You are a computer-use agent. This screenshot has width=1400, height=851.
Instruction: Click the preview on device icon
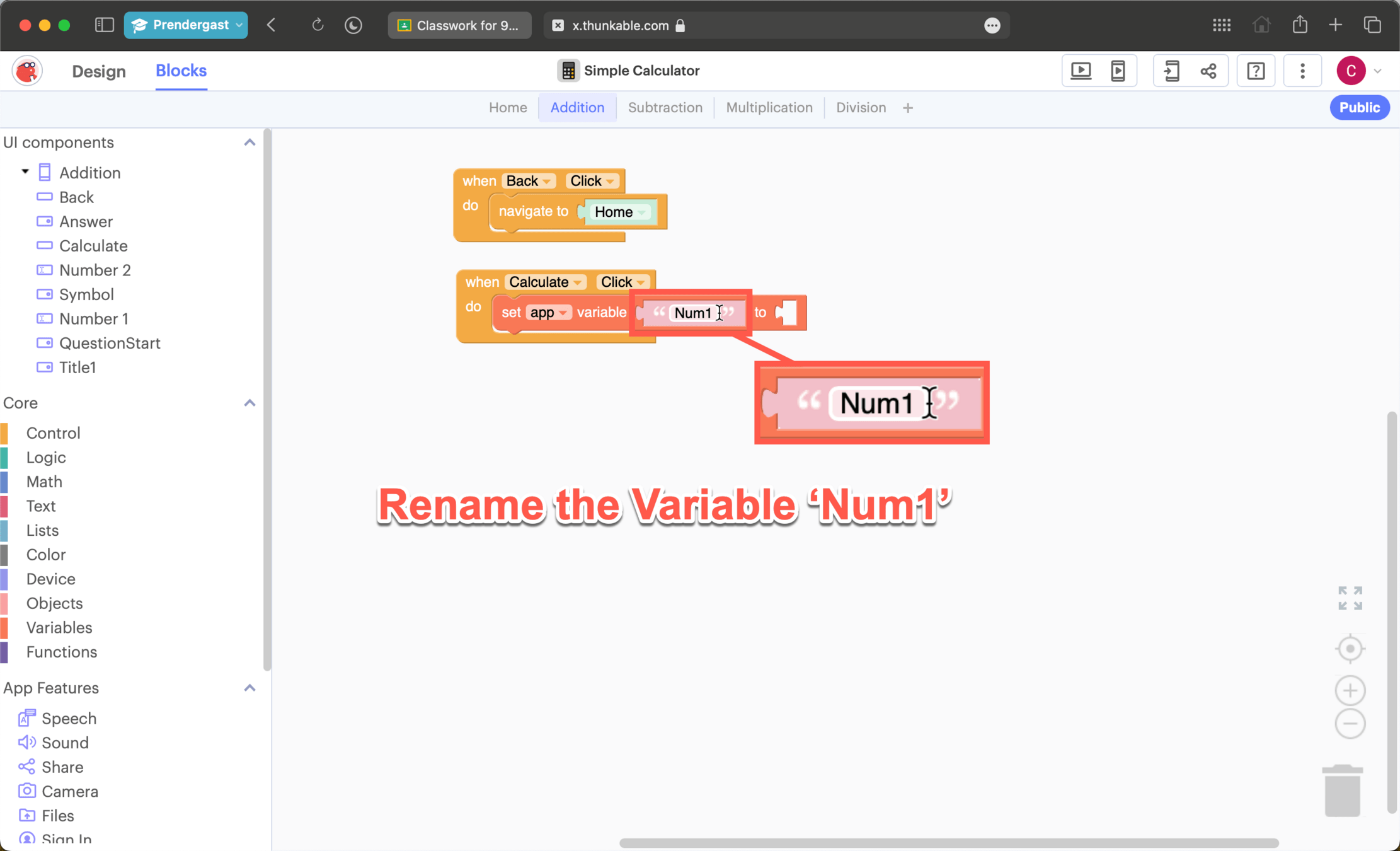click(x=1118, y=71)
